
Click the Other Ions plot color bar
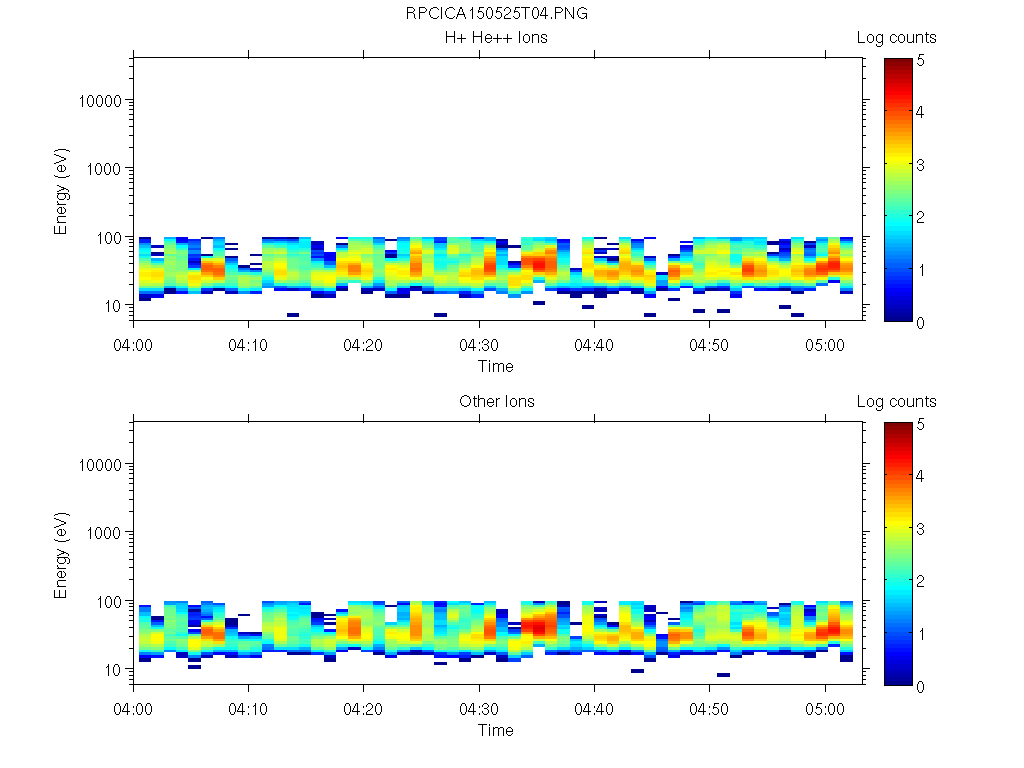[x=898, y=554]
